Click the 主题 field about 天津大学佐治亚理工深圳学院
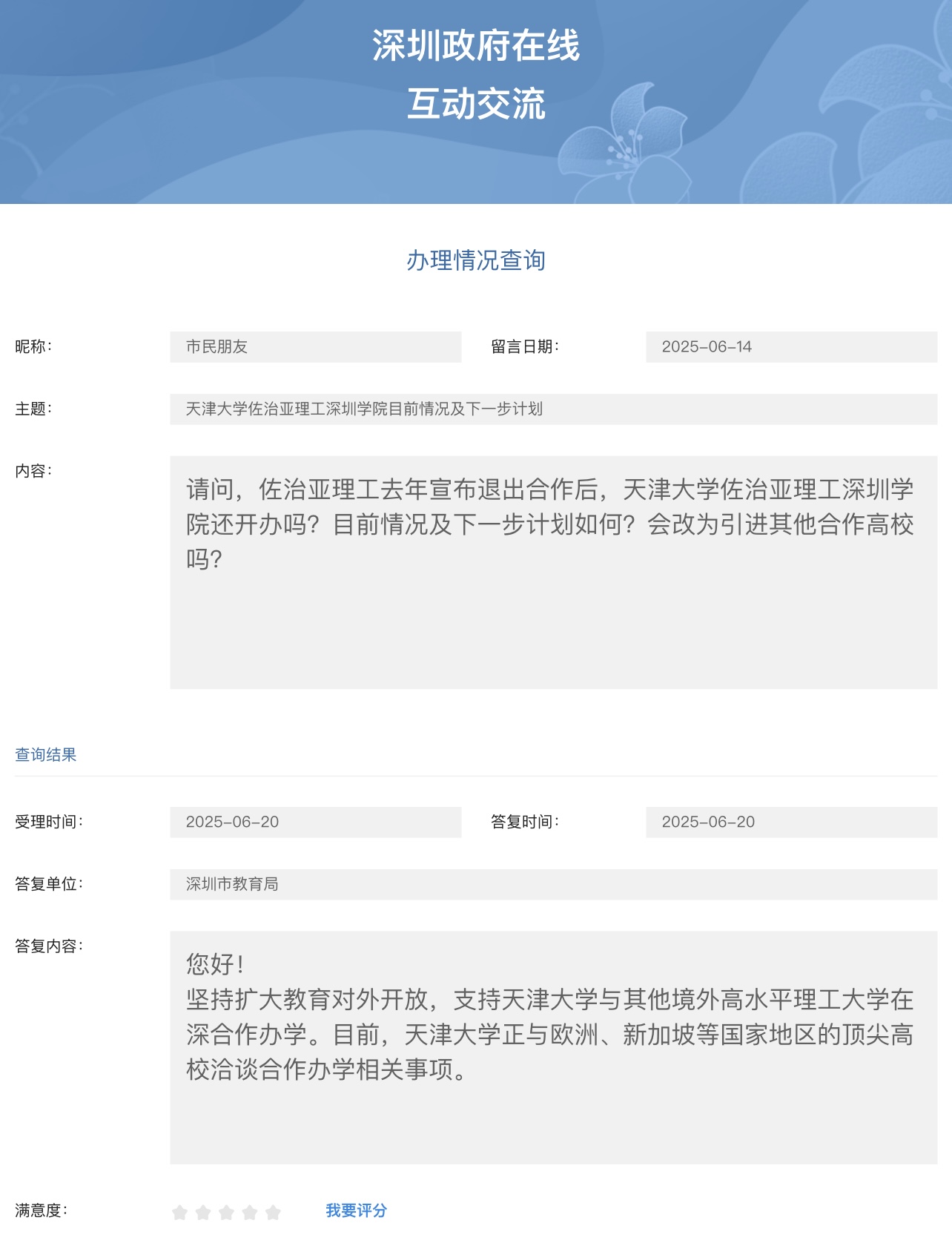Image resolution: width=952 pixels, height=1243 pixels. coord(554,409)
